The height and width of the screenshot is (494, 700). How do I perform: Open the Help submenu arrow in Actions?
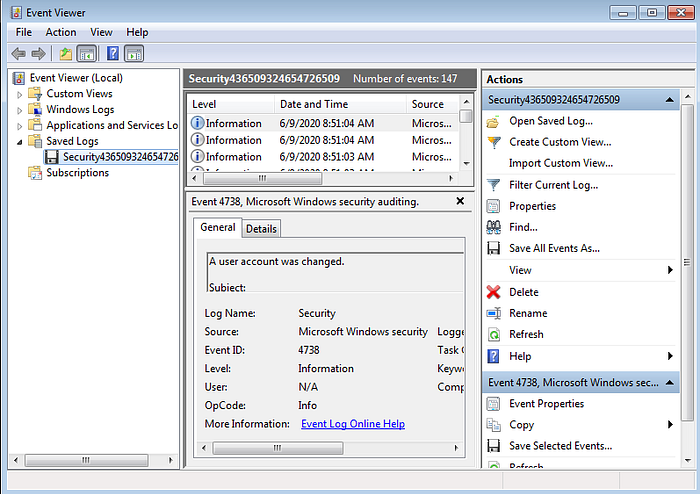pos(670,356)
